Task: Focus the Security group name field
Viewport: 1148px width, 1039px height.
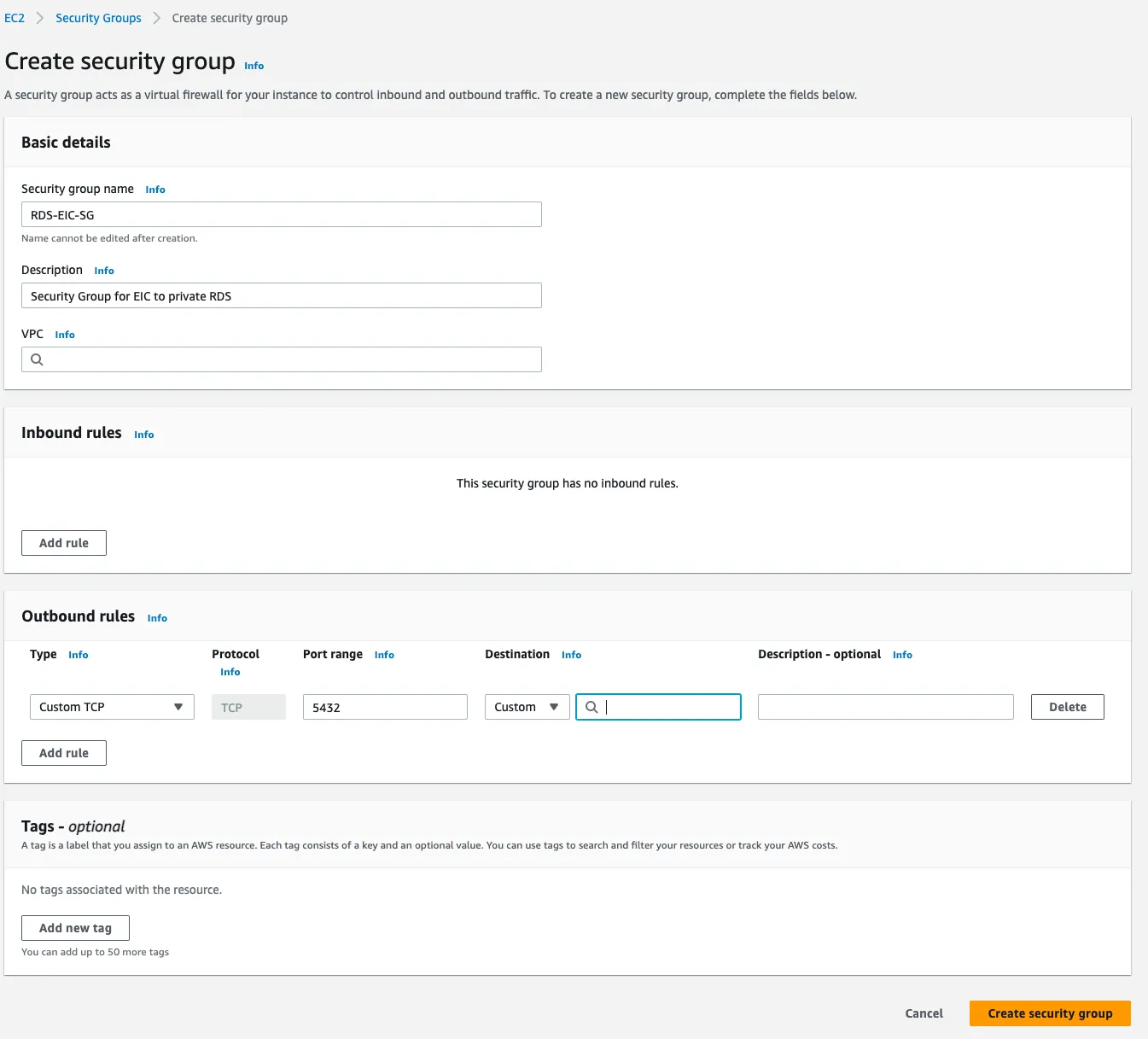Action: point(282,214)
